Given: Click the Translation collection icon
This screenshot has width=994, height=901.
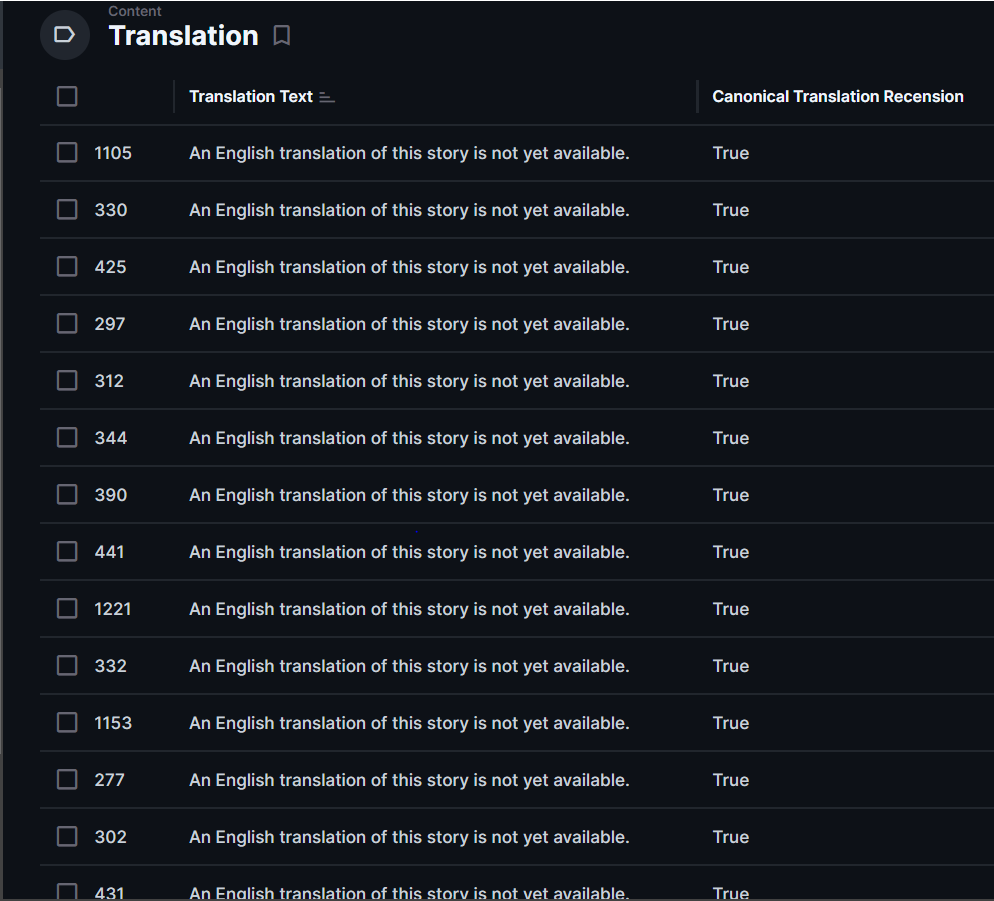Looking at the screenshot, I should pos(64,34).
